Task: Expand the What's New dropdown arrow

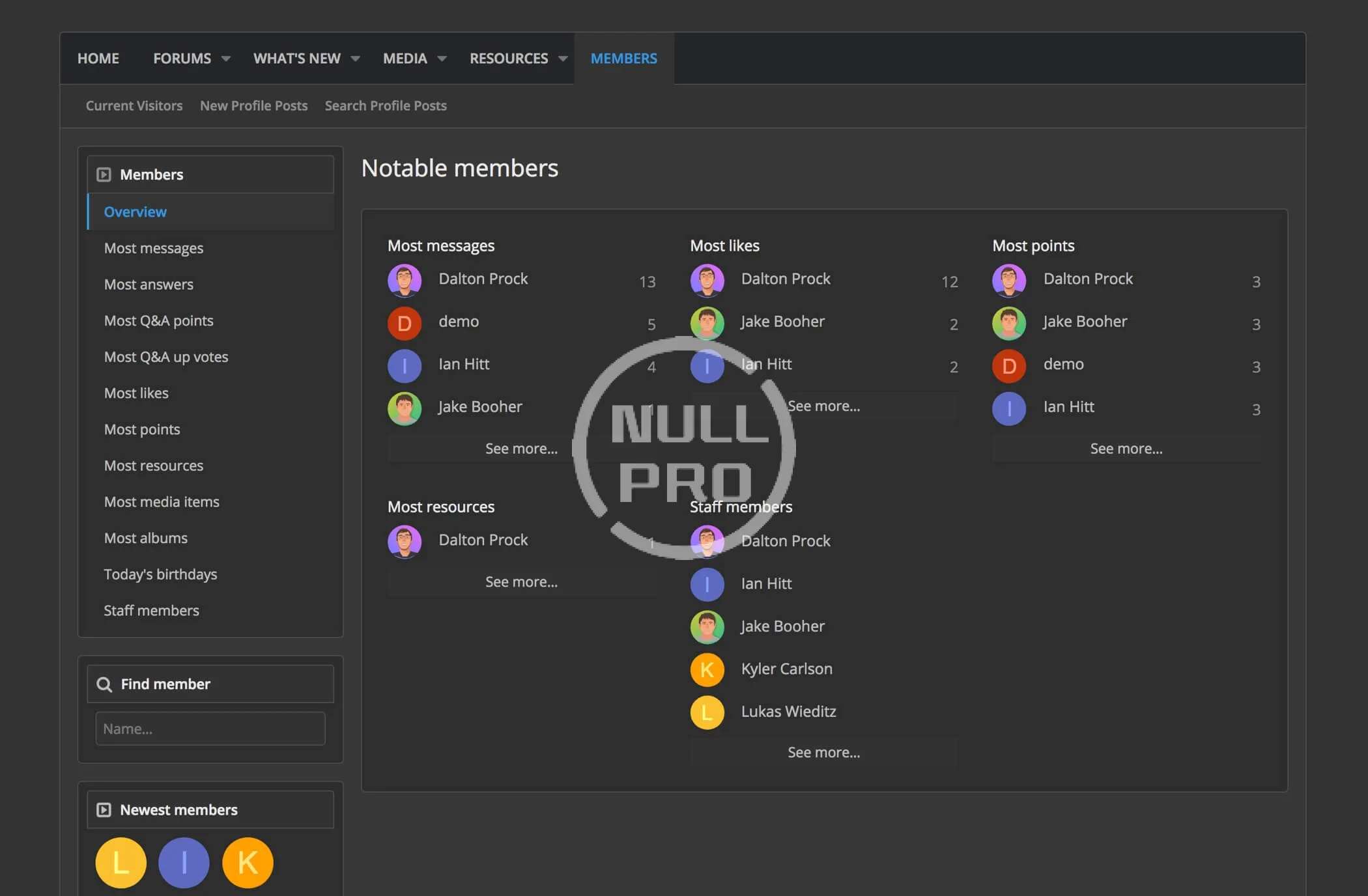Action: [355, 59]
